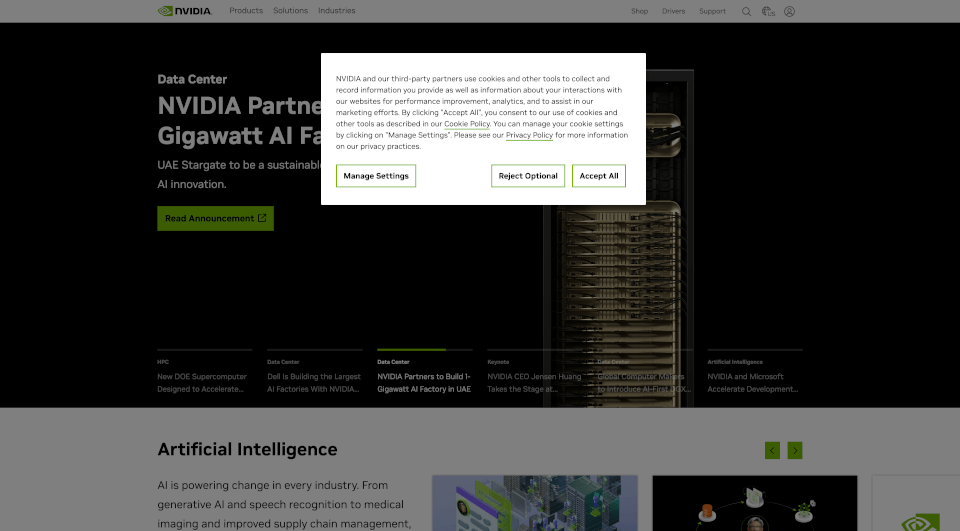Click the Data Center hero label
This screenshot has width=960, height=531.
(x=192, y=80)
